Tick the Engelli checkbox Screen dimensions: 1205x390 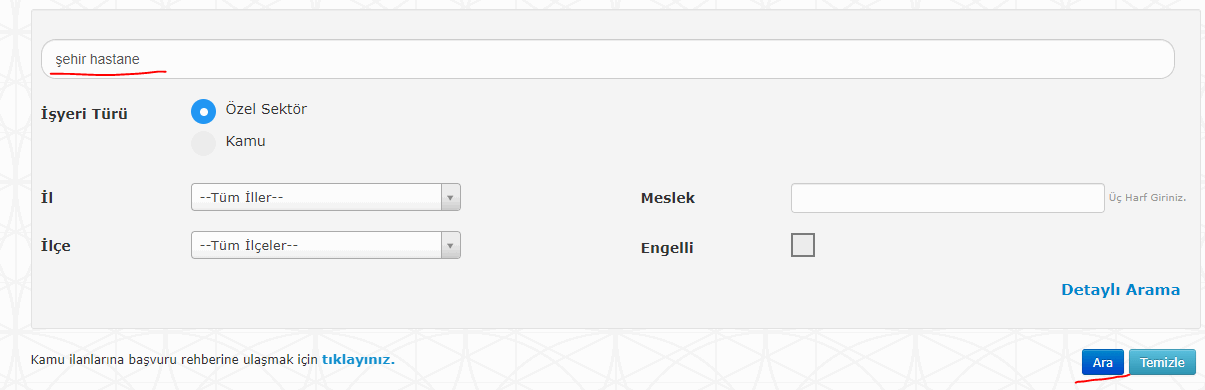802,245
